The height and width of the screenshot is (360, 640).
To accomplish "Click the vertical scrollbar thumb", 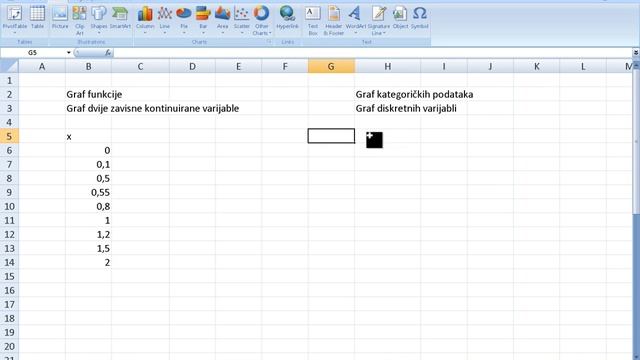I will [636, 141].
